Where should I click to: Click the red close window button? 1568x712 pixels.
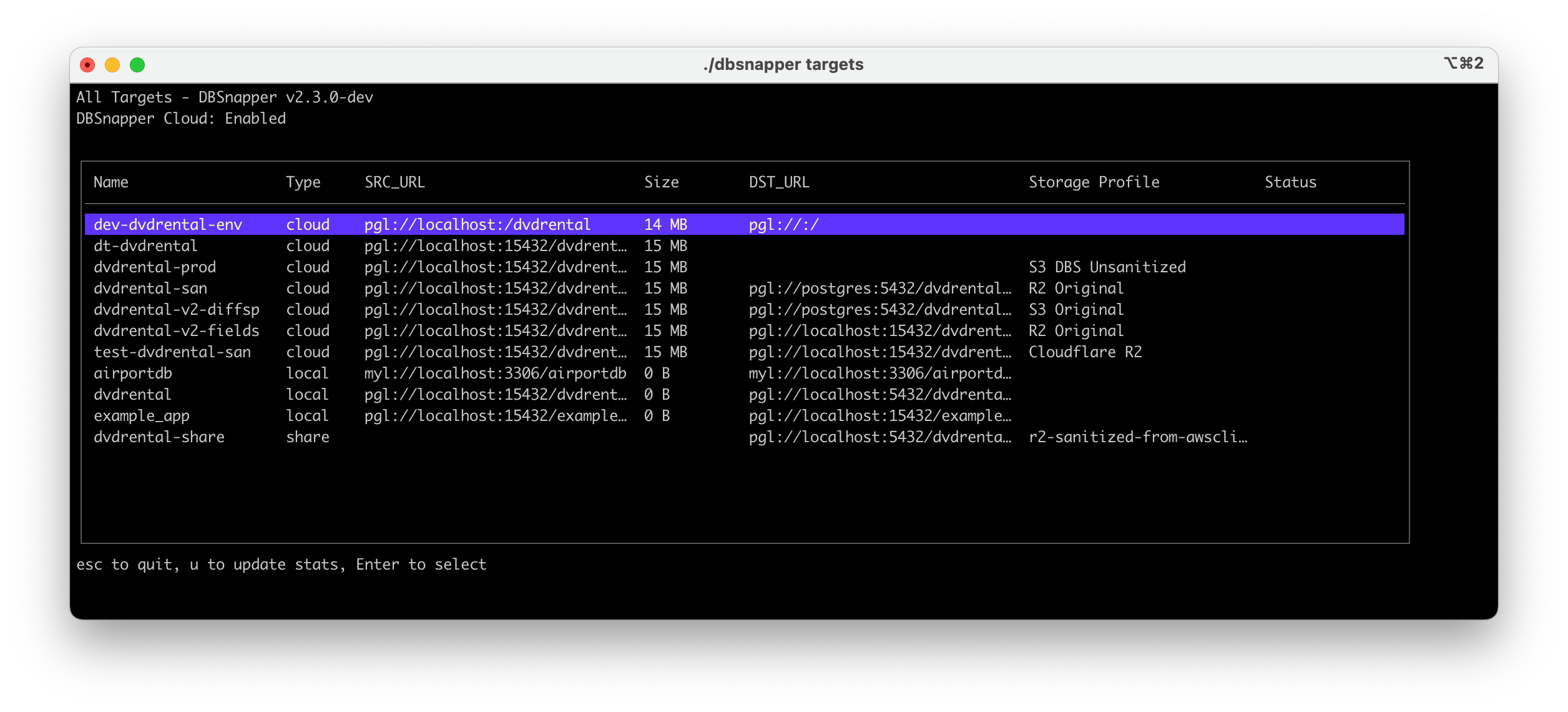87,65
